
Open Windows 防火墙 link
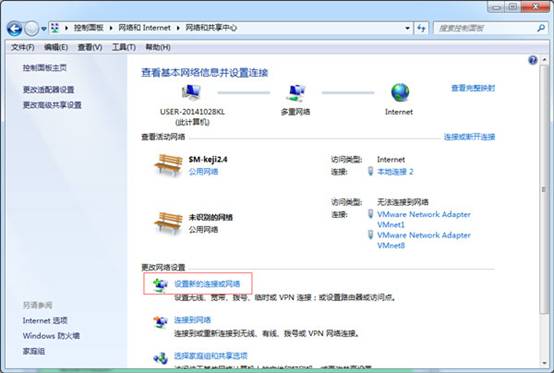pos(51,336)
